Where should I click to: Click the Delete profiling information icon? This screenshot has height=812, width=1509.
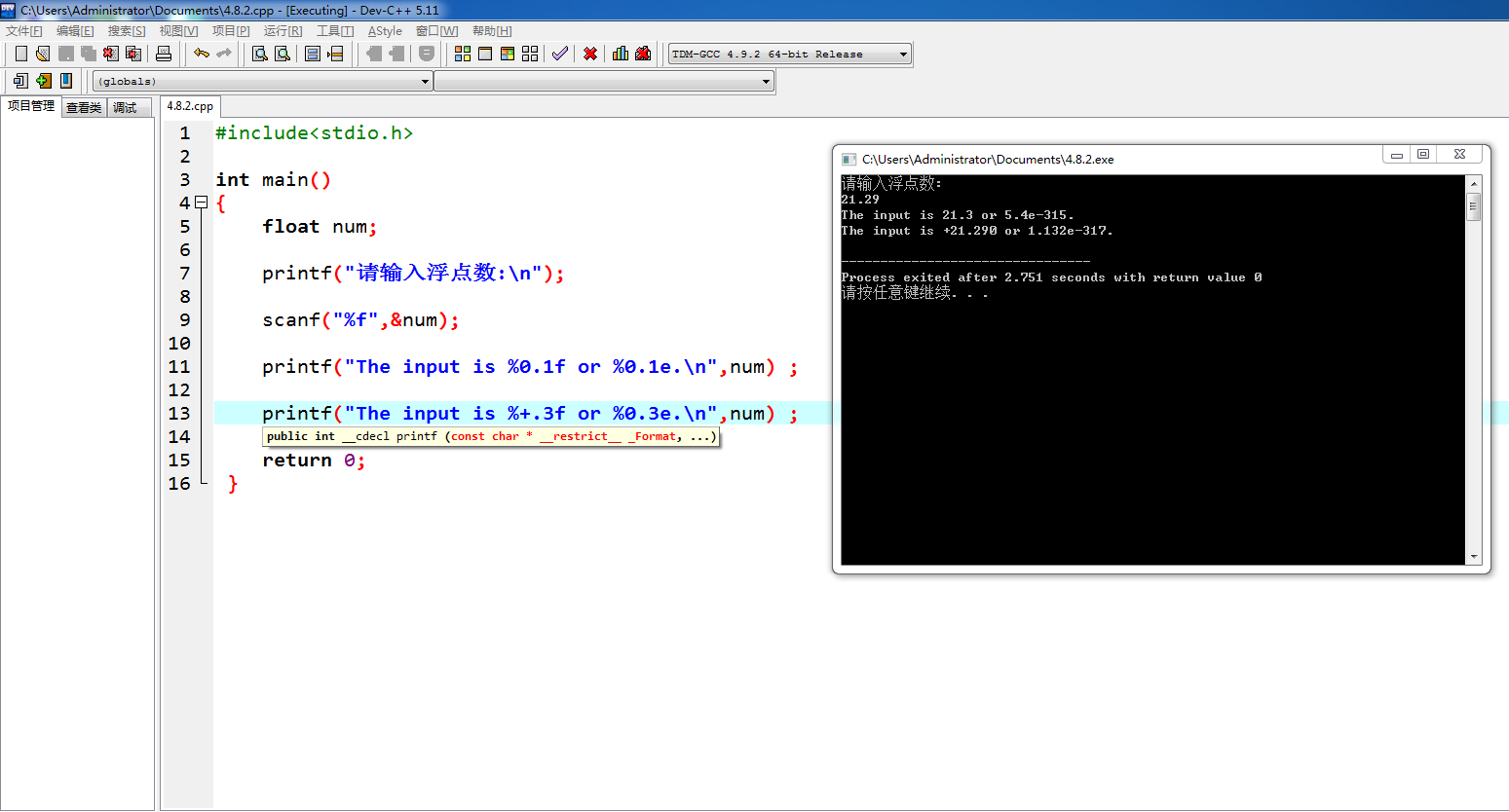pyautogui.click(x=643, y=54)
